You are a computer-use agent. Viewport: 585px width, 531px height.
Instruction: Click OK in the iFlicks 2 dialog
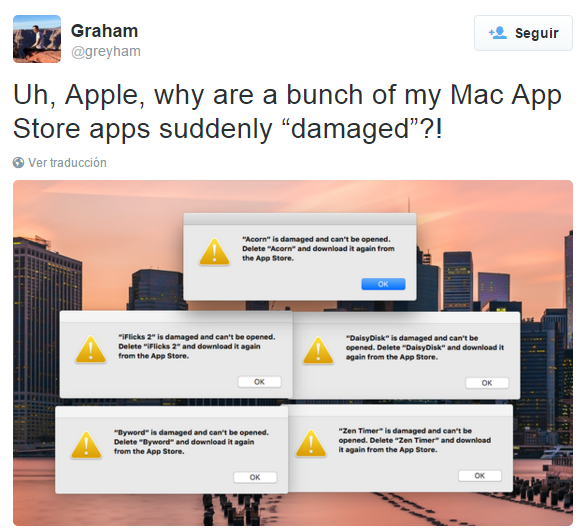click(259, 382)
